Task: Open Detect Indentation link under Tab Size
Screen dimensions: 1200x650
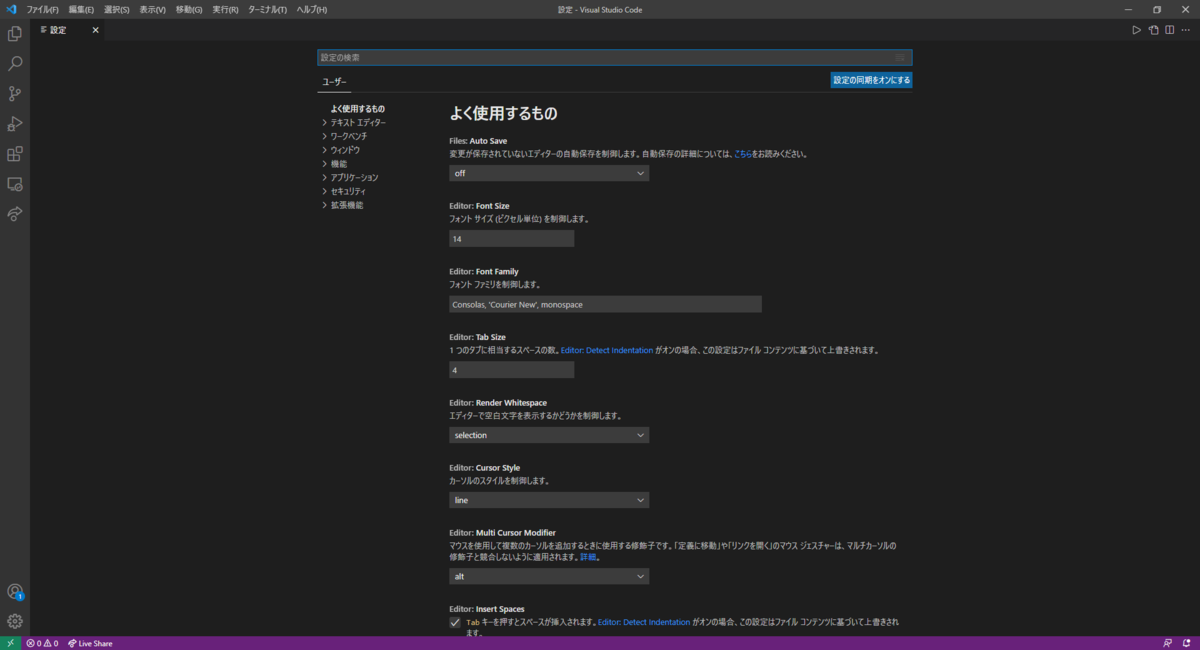Action: 607,351
